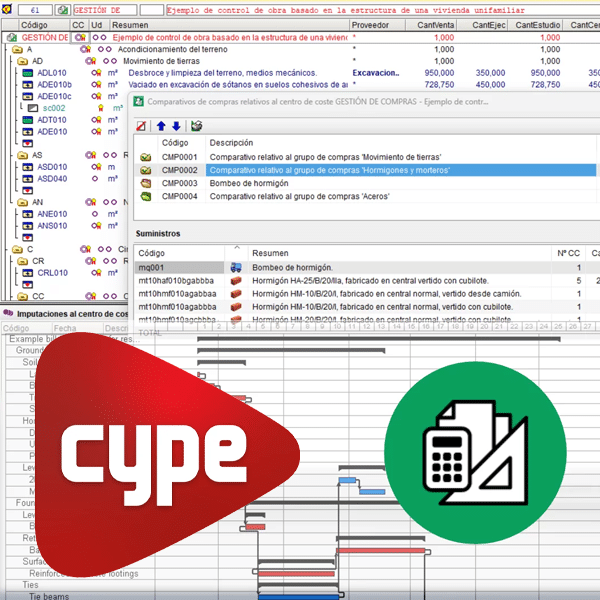Move comparative down with blue down arrow

coord(176,126)
